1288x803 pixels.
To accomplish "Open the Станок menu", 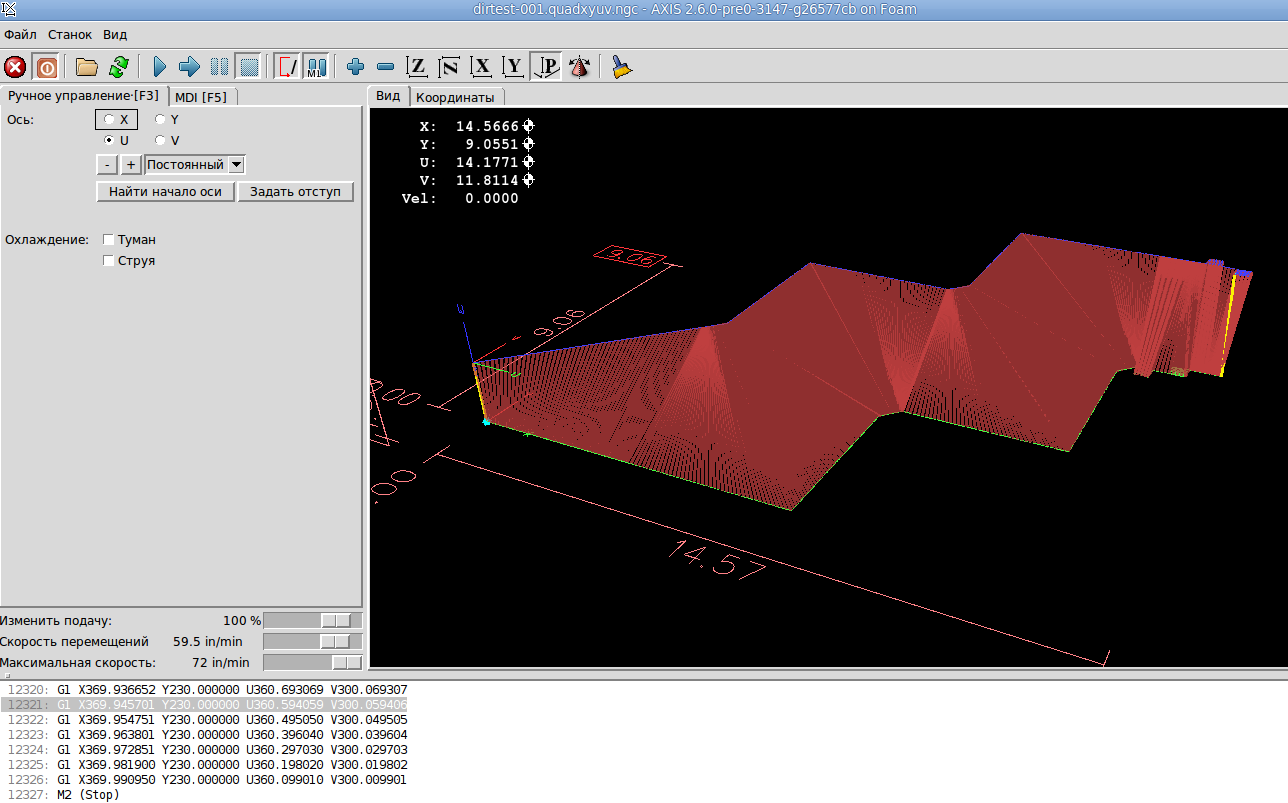I will pyautogui.click(x=70, y=34).
